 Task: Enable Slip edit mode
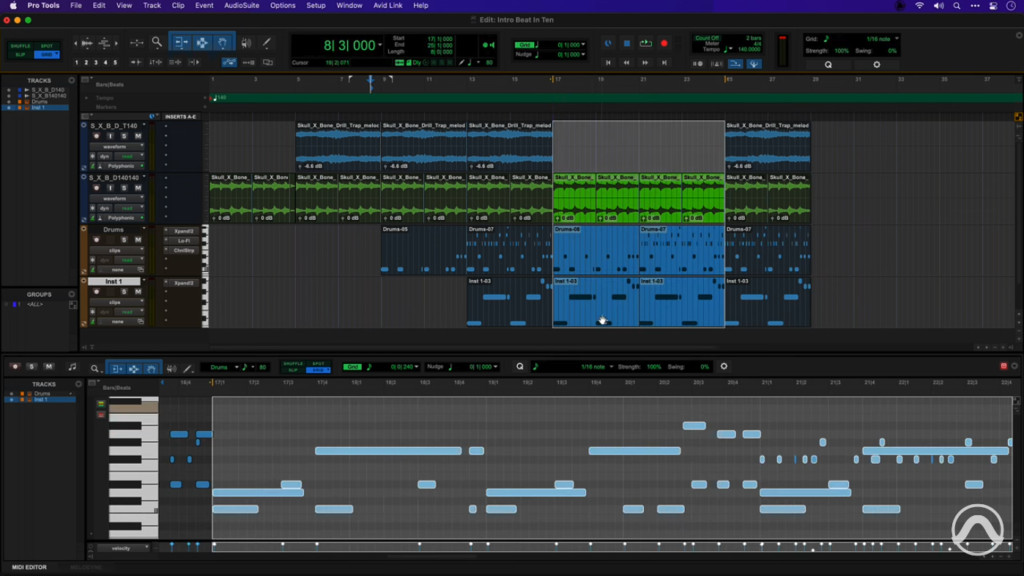click(20, 54)
